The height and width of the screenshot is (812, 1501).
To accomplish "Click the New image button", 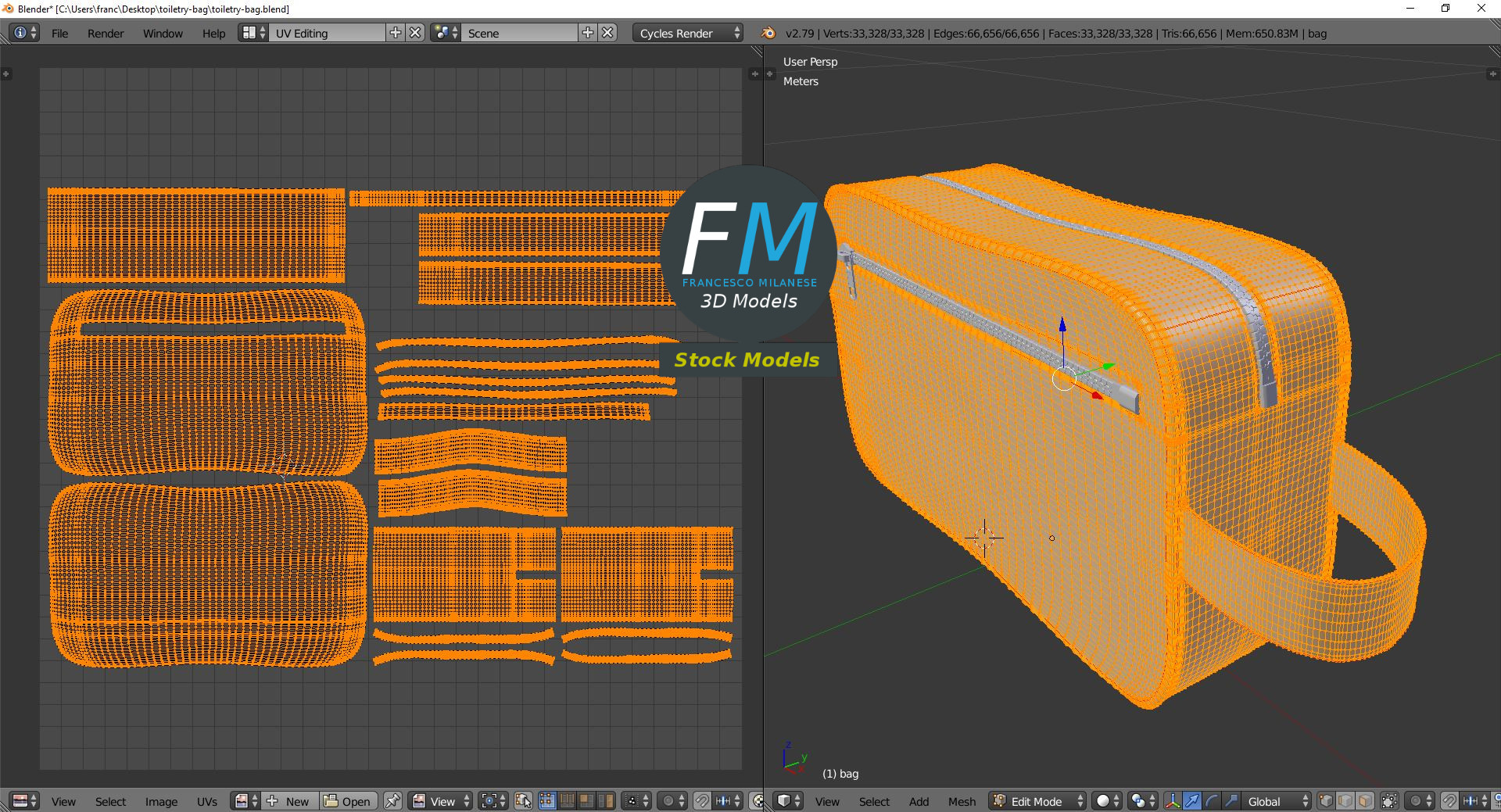I will (289, 801).
